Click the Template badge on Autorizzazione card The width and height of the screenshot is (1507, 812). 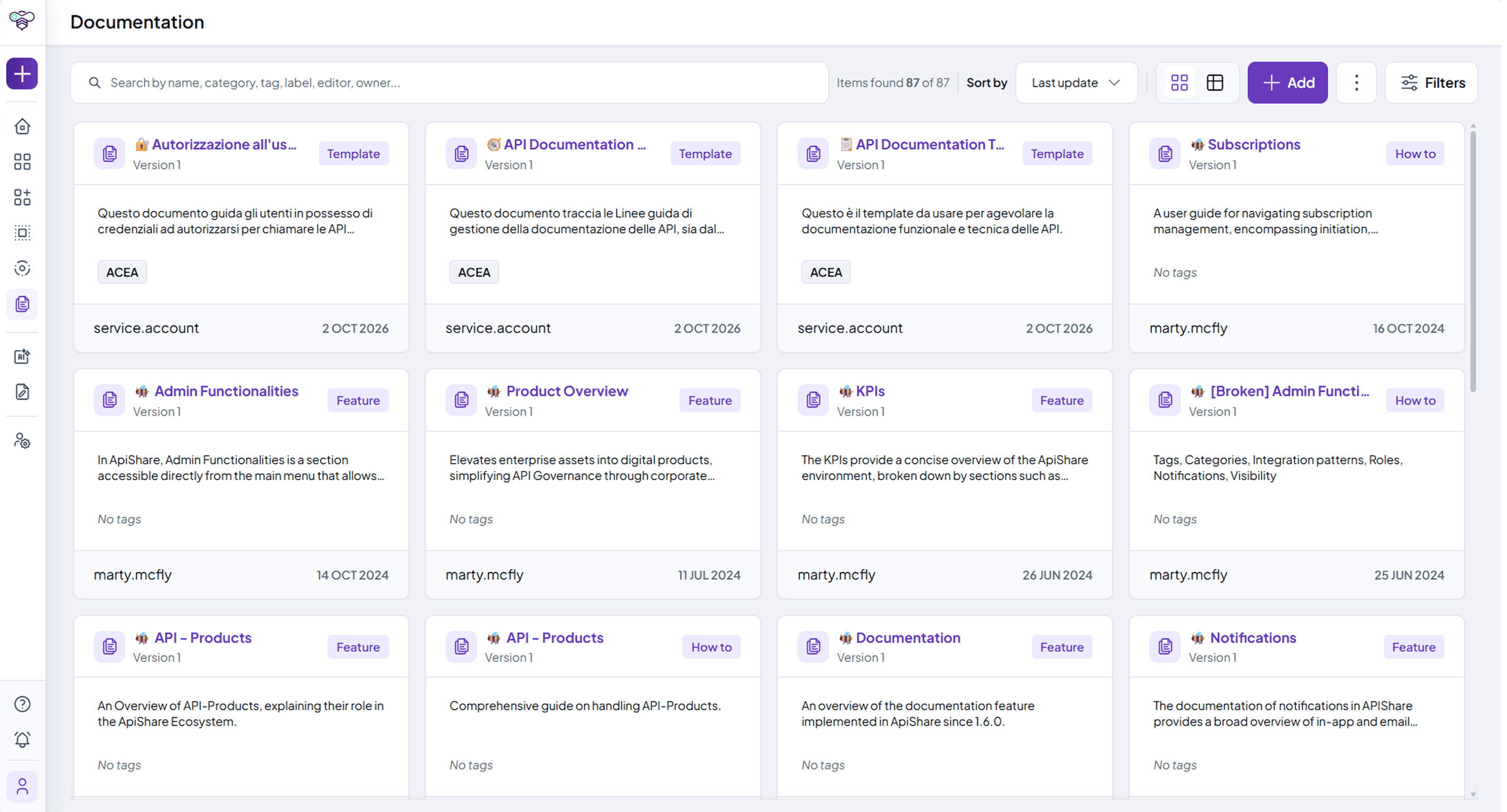353,154
